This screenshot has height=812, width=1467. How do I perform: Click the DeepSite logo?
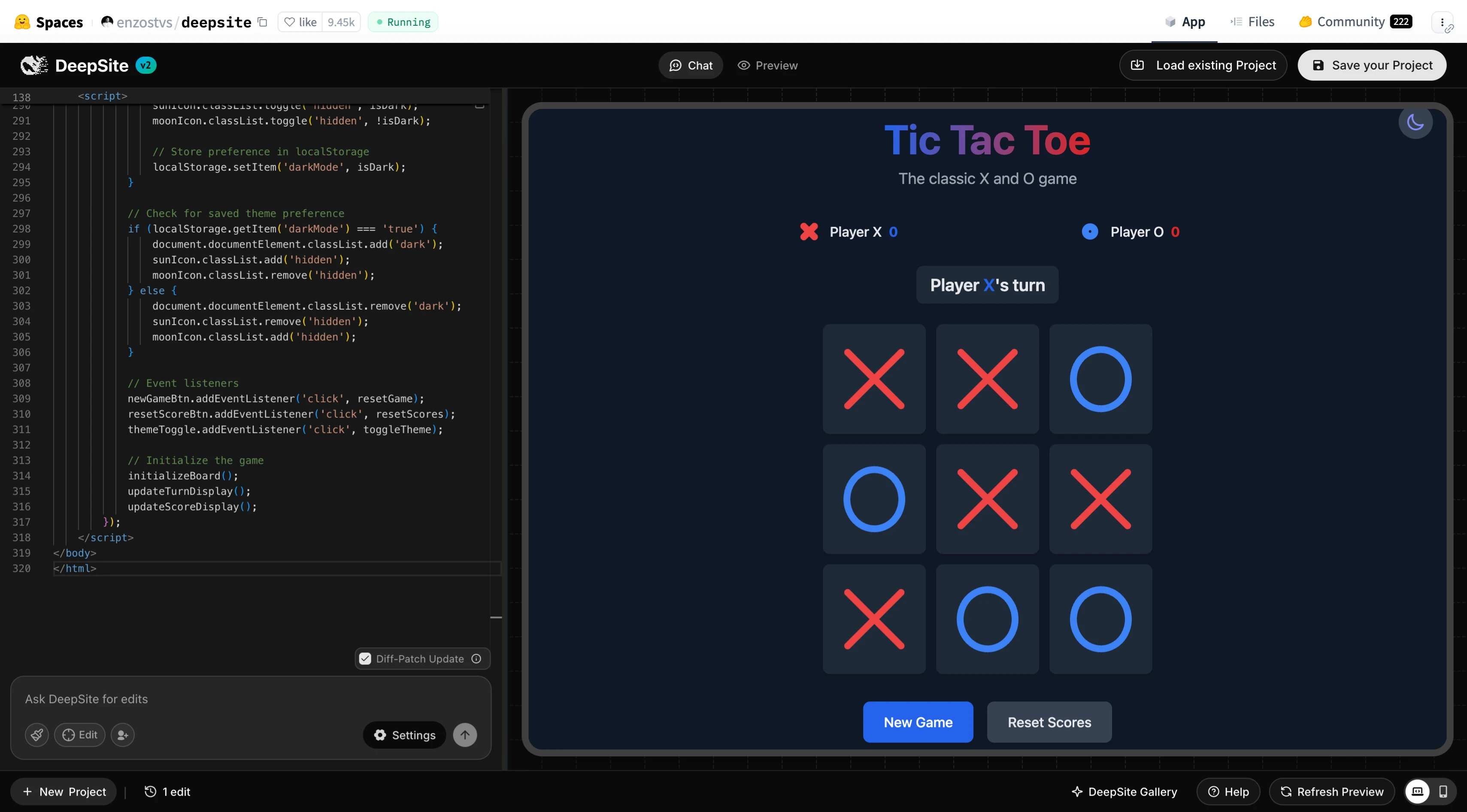(x=75, y=66)
